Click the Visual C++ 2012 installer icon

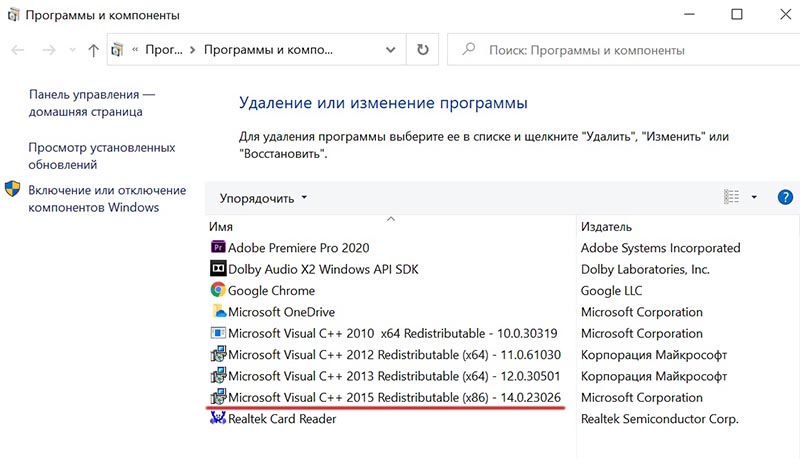pos(218,354)
